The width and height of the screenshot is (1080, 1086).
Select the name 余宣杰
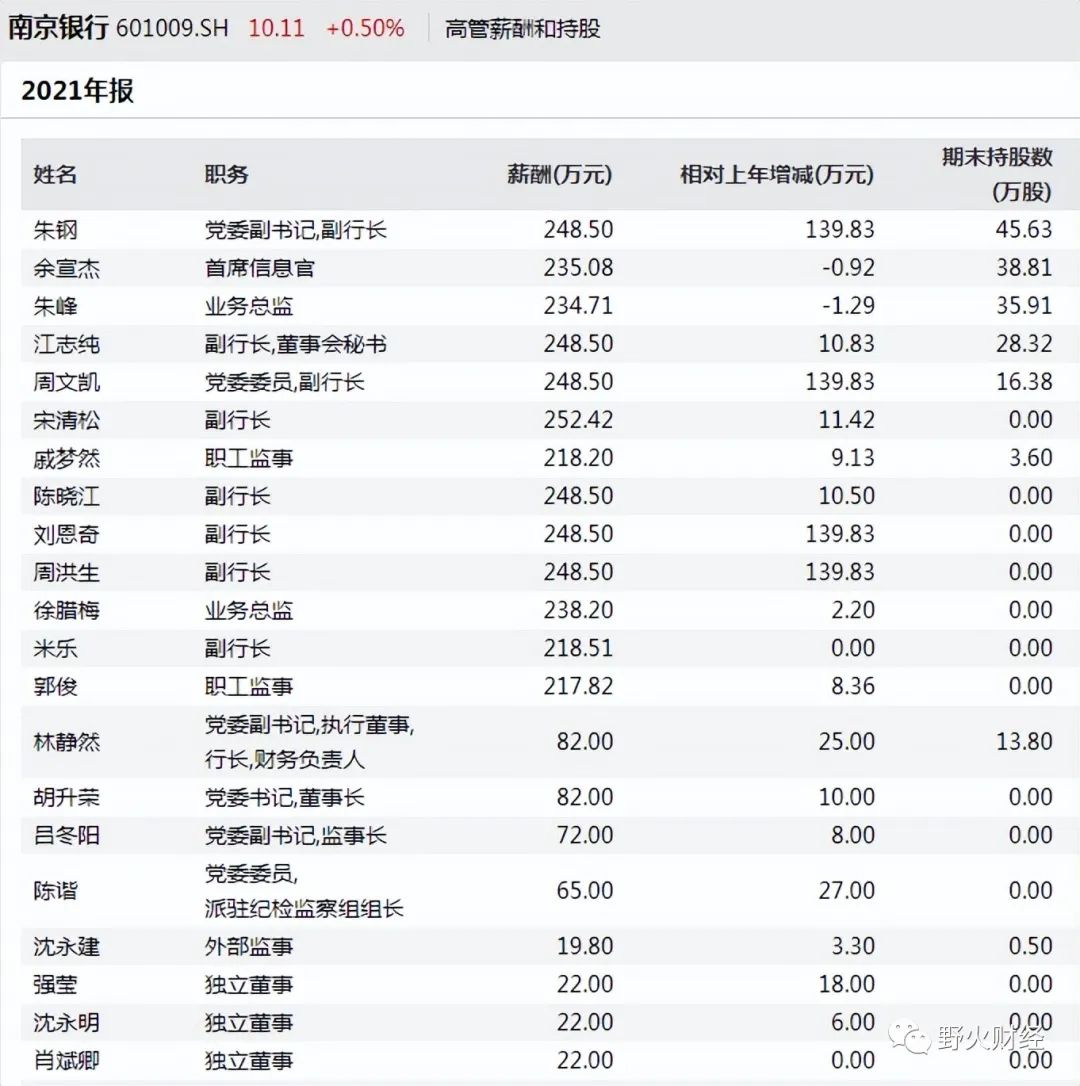67,268
